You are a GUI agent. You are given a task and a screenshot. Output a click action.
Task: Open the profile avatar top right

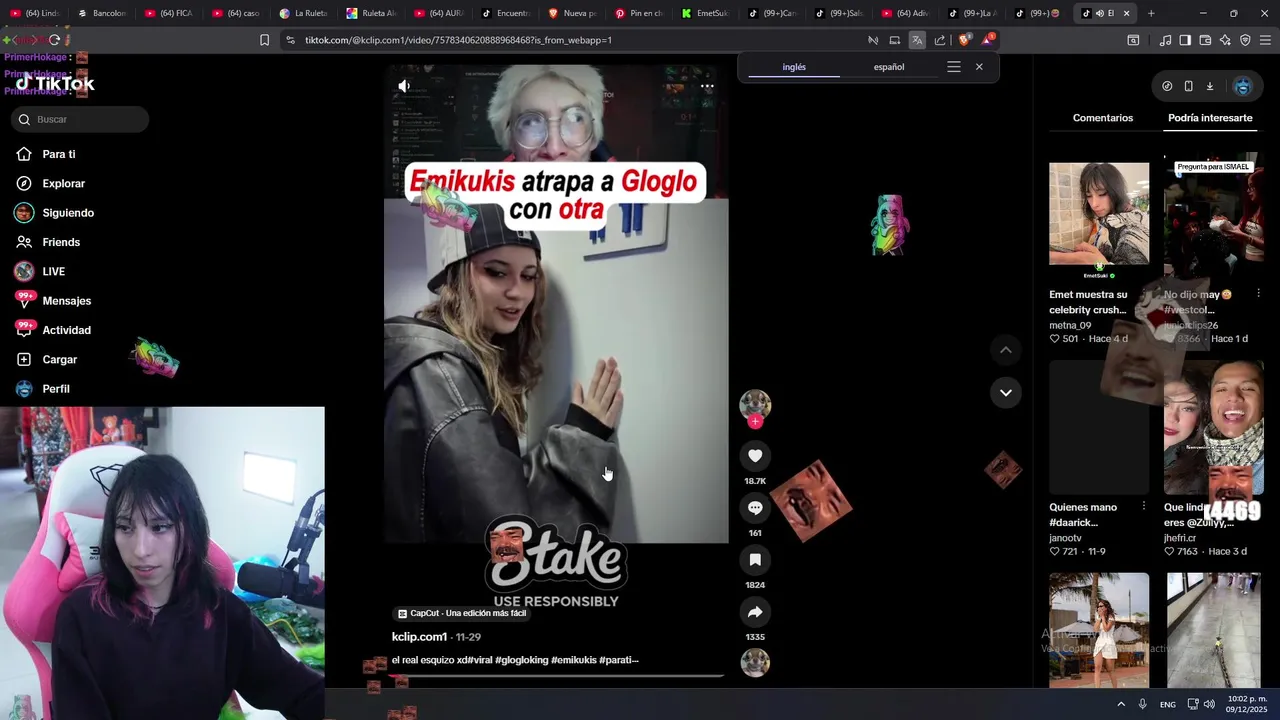1243,86
